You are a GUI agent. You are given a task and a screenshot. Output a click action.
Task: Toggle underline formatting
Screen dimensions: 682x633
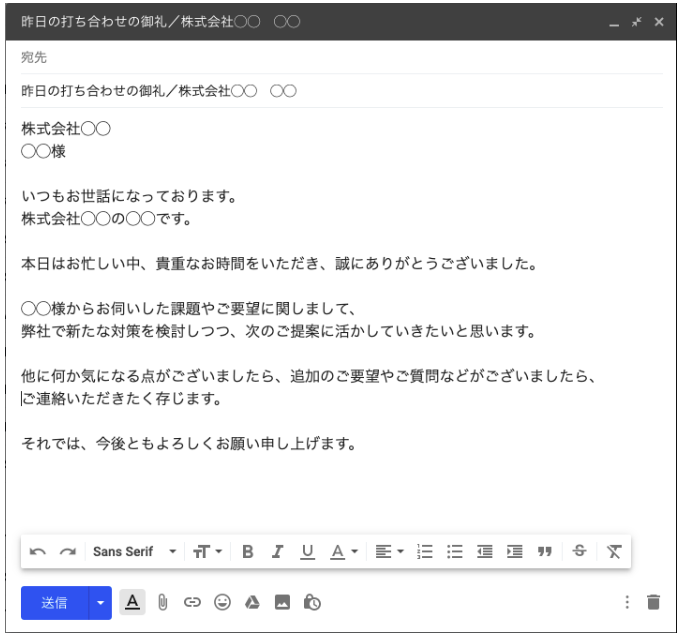(x=307, y=551)
